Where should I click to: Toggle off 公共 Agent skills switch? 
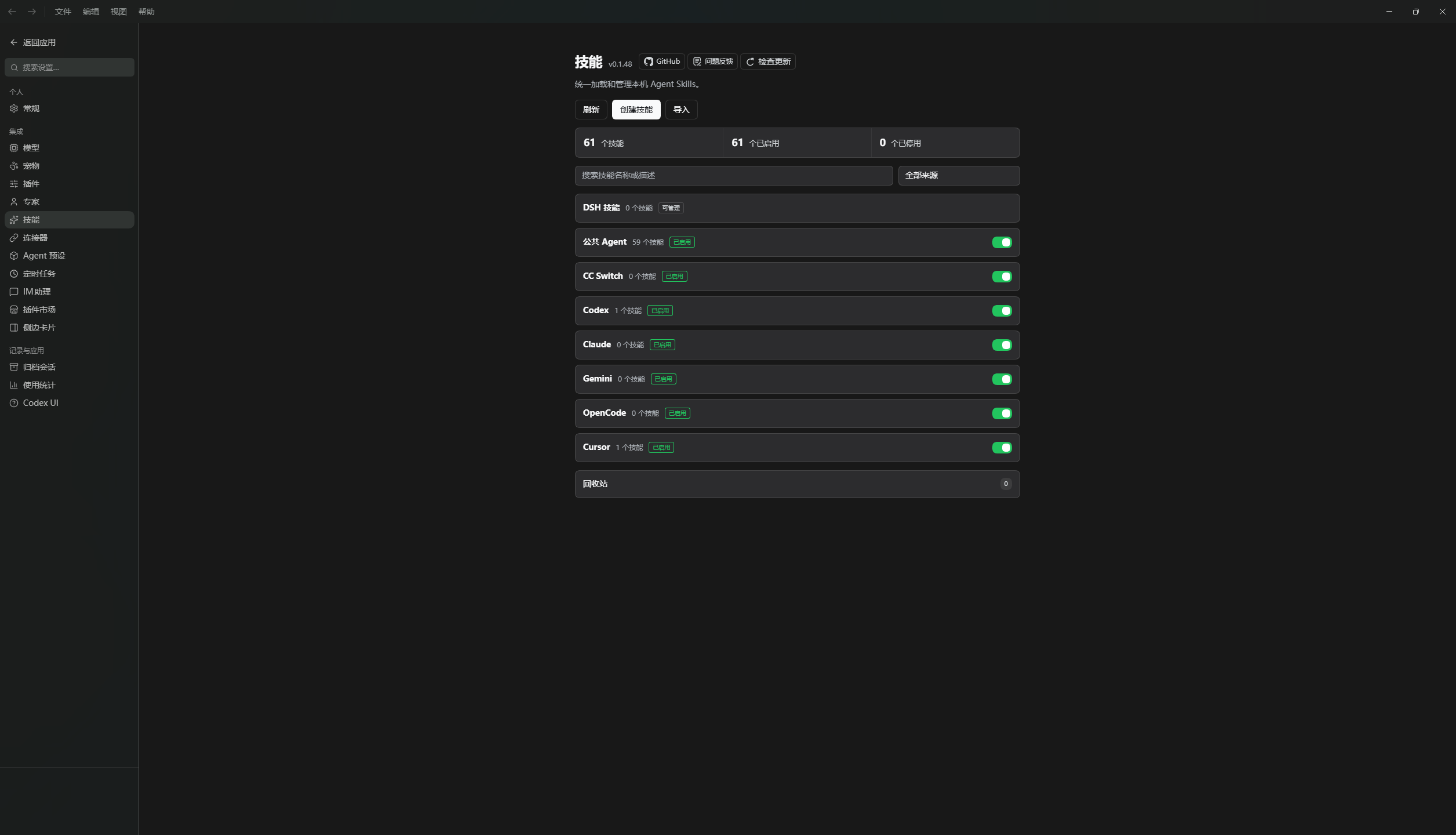coord(1002,242)
